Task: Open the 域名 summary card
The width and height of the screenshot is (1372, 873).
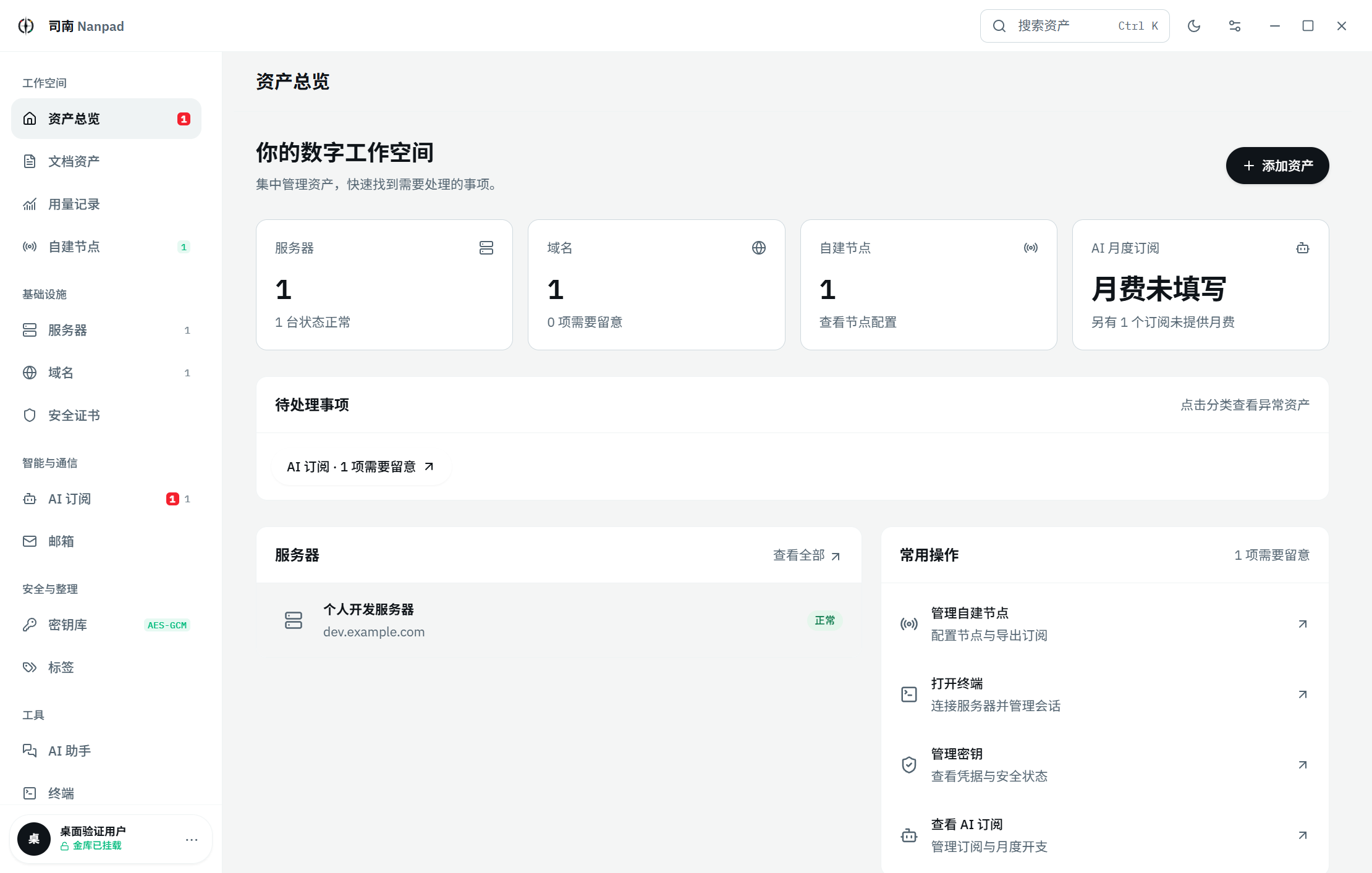Action: pyautogui.click(x=656, y=285)
